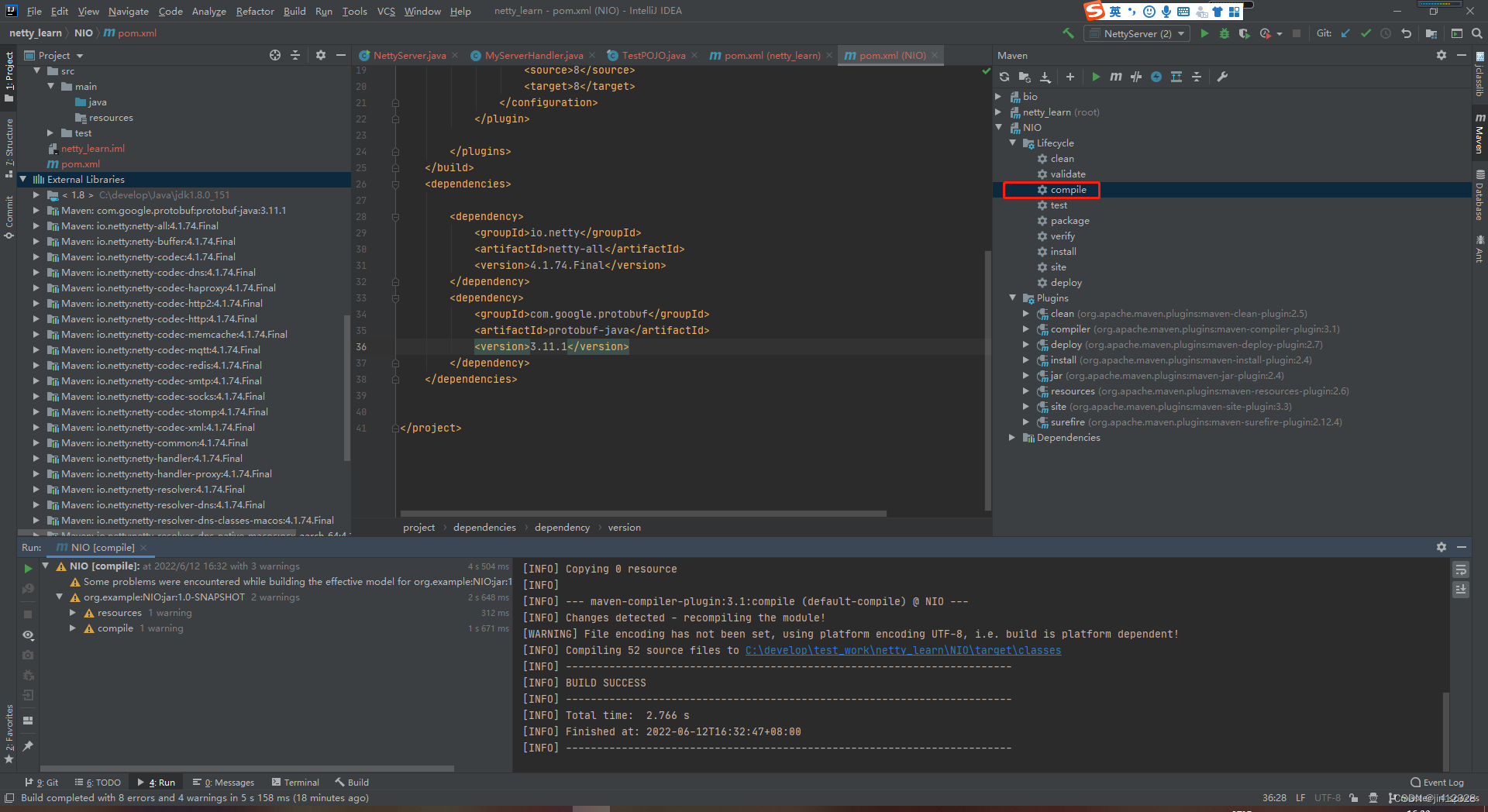Open the Terminal tool window button
Image resolution: width=1488 pixels, height=812 pixels.
tap(295, 782)
